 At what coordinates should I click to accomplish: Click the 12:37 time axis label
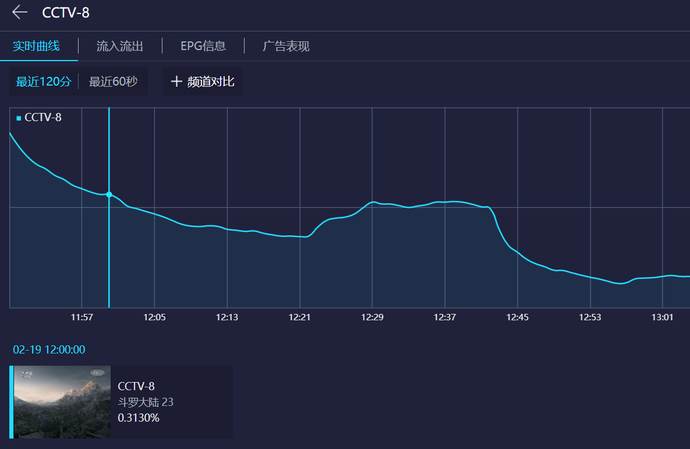[445, 317]
